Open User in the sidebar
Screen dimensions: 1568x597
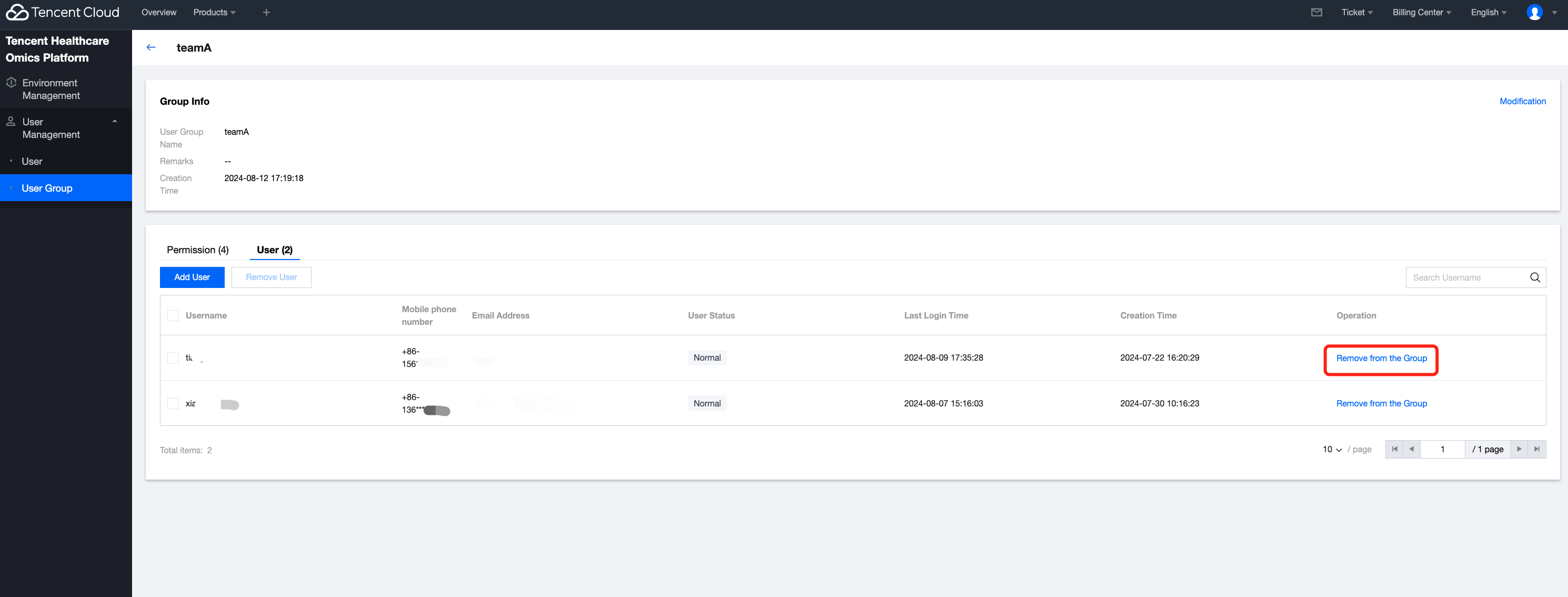point(66,162)
